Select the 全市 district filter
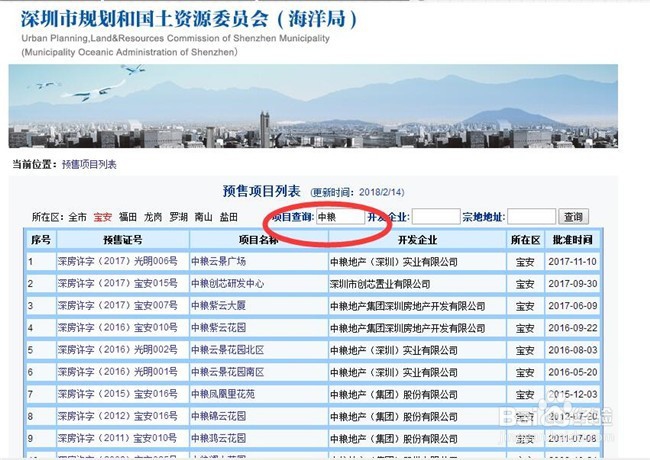Viewport: 650px width, 460px height. 78,217
